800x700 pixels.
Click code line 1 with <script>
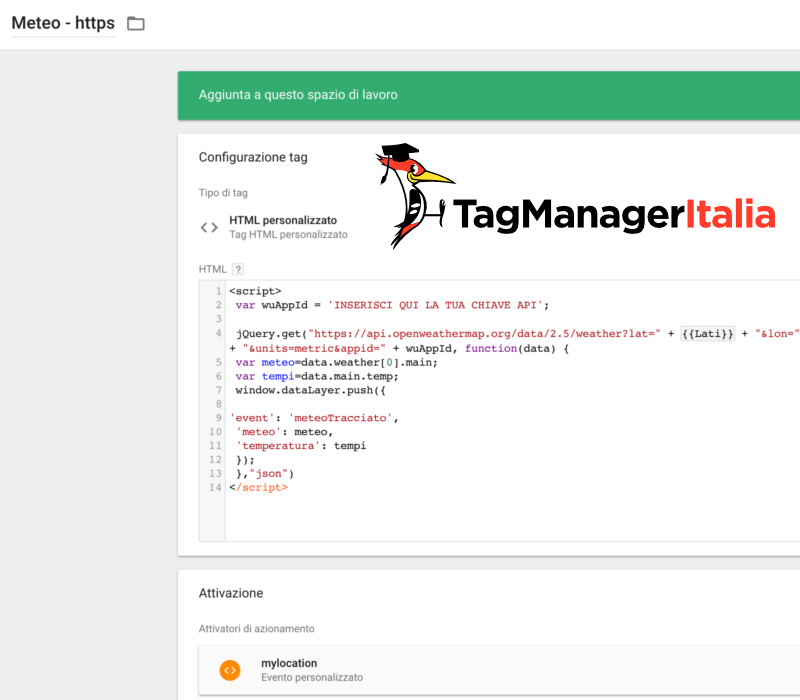click(255, 291)
